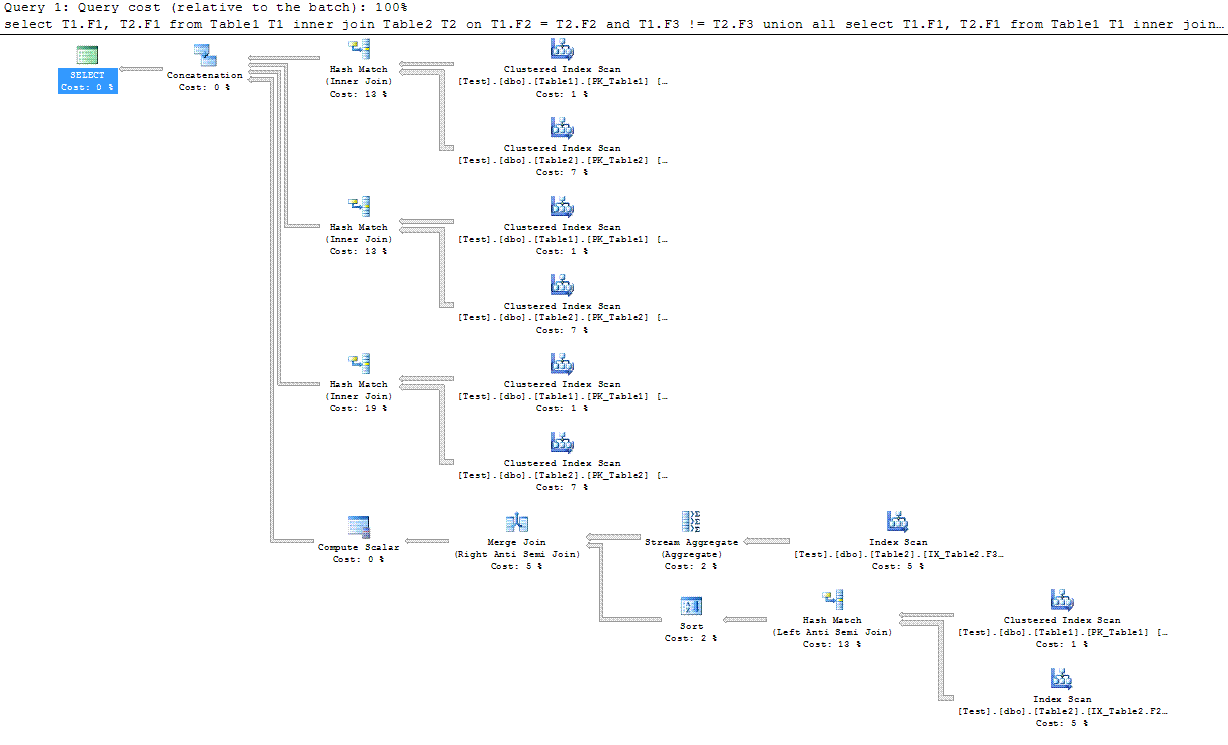Select the Index Scan on IX_Table2.F3 icon
1228x745 pixels.
[897, 521]
